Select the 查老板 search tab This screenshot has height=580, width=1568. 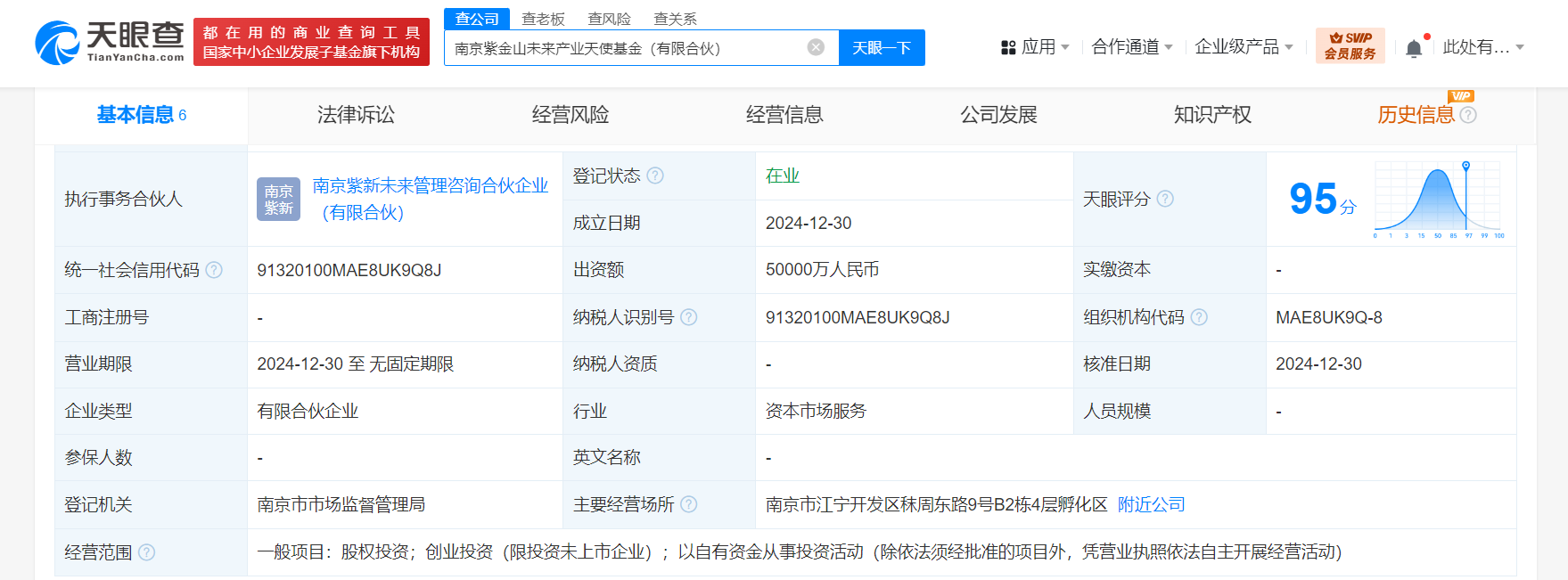(x=543, y=19)
